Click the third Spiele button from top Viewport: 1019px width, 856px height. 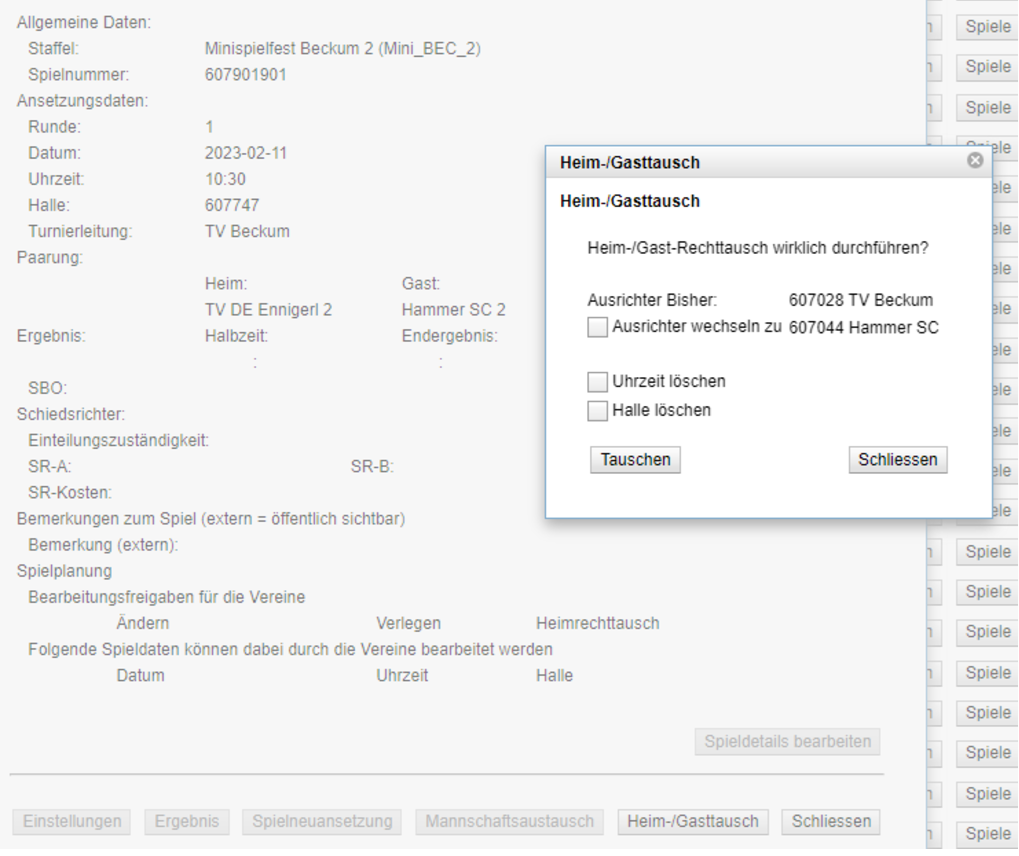(987, 108)
